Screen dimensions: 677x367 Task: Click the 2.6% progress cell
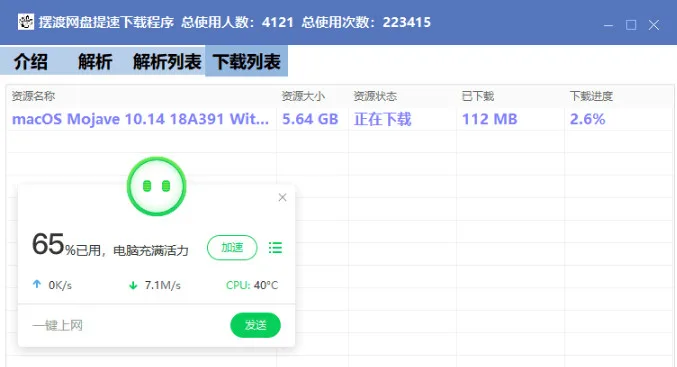[x=587, y=119]
